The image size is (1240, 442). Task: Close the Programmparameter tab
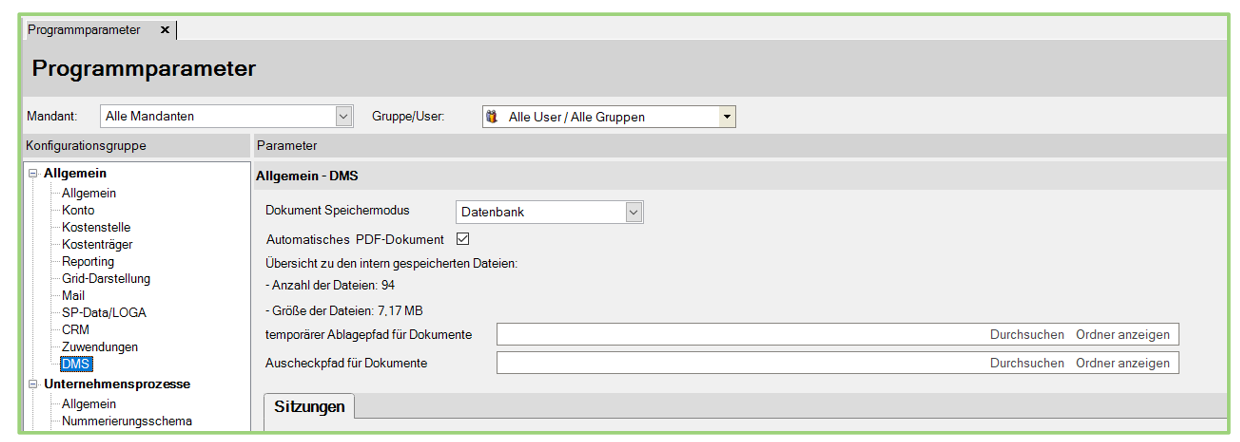click(165, 30)
